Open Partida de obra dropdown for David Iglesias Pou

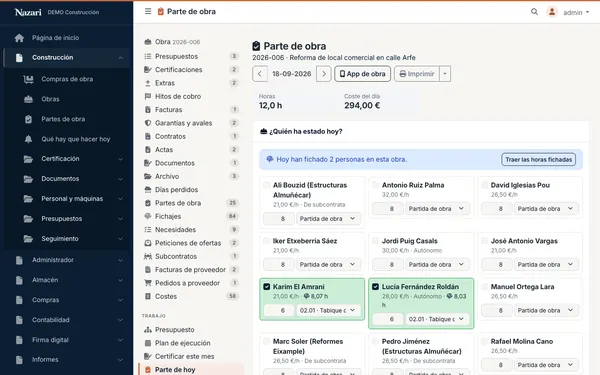[x=546, y=209]
